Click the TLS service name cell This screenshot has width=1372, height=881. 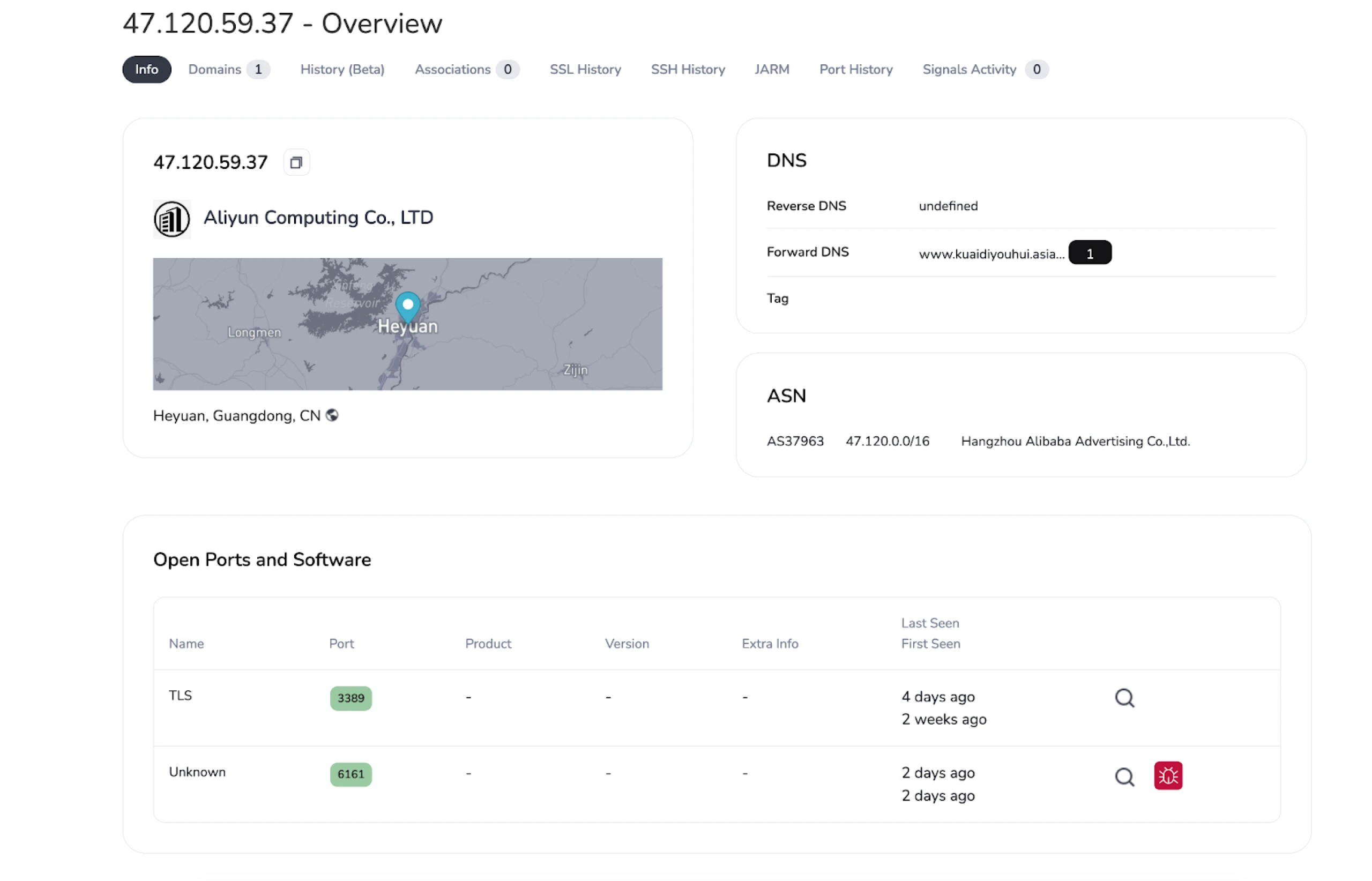pos(180,695)
